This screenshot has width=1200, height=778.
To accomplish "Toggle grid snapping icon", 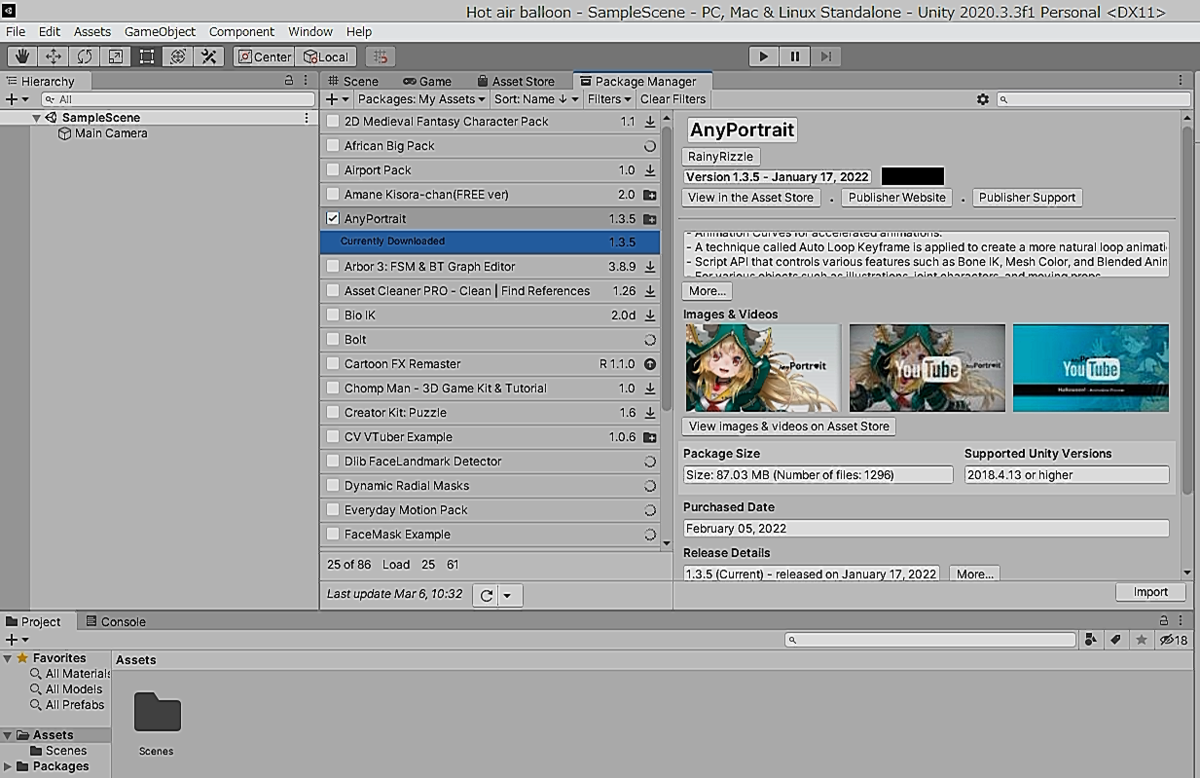I will pos(381,57).
